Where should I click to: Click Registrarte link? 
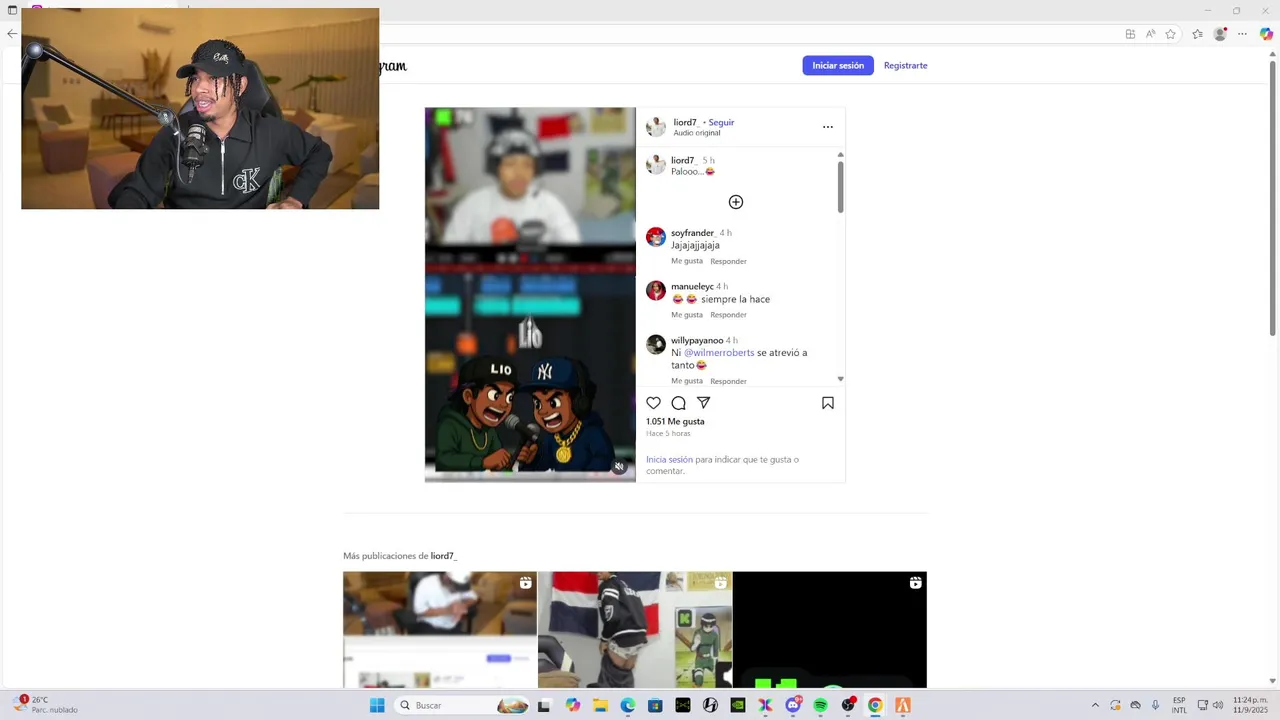click(906, 65)
